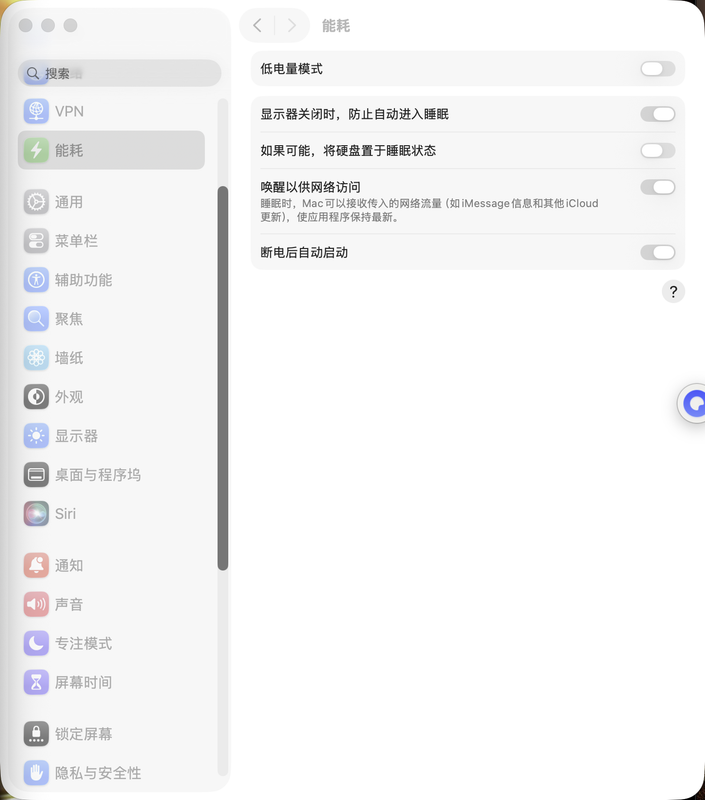Open 声音 speaker icon
The image size is (705, 800).
36,604
